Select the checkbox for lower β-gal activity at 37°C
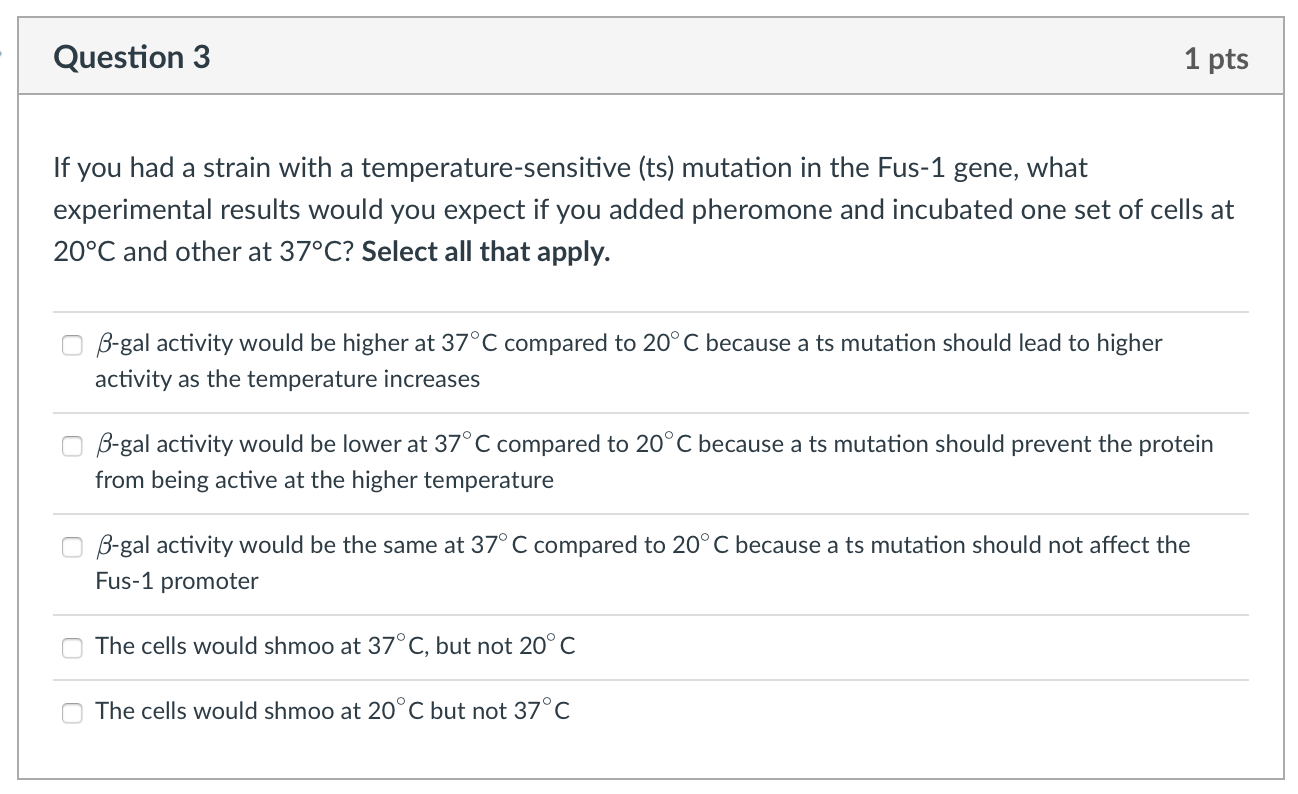 [72, 446]
